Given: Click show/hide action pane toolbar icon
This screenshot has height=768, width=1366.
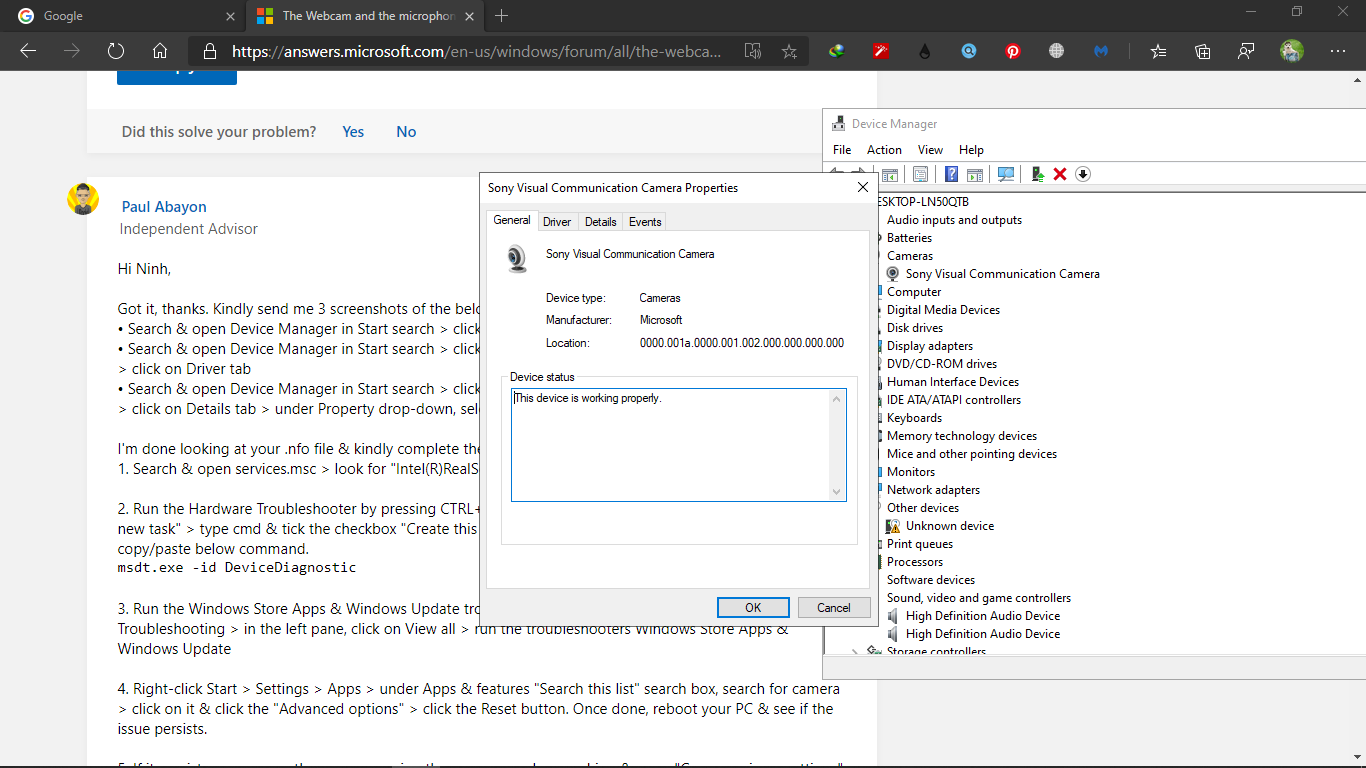Looking at the screenshot, I should 975,175.
